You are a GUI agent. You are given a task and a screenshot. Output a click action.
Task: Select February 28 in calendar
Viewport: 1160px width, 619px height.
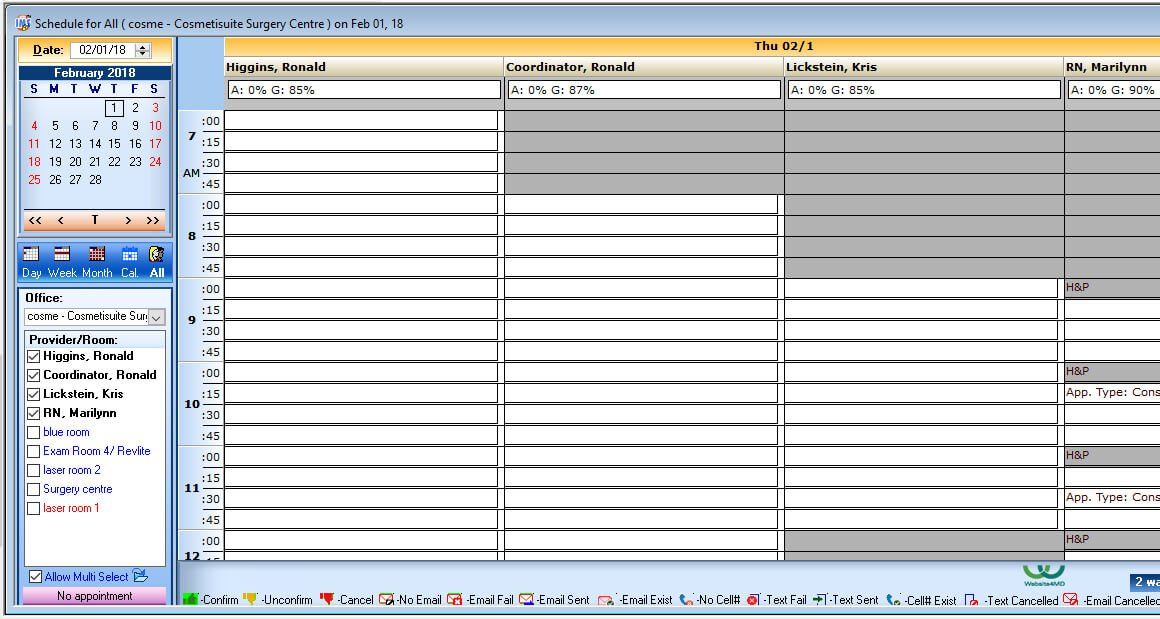(x=95, y=180)
